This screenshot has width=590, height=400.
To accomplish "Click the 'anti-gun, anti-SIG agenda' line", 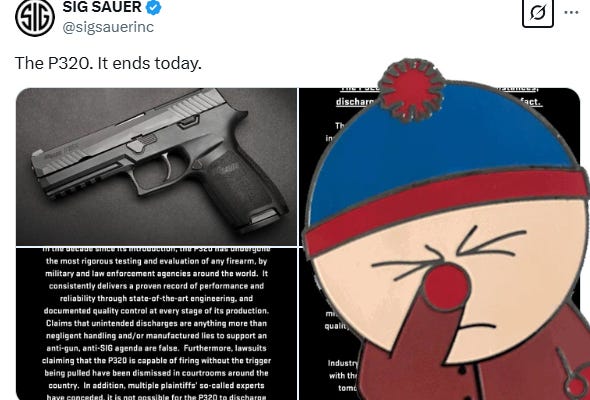I will click(x=157, y=348).
